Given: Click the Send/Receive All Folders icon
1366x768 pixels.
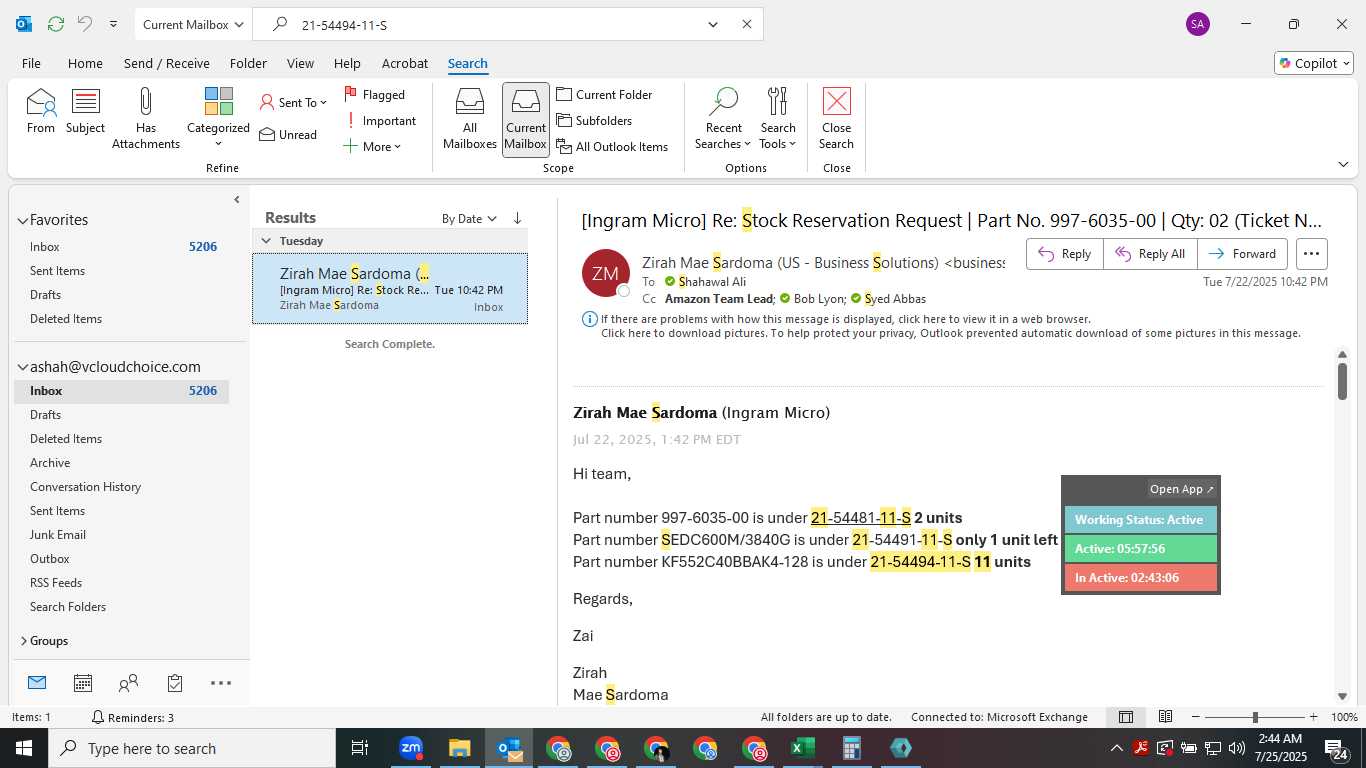Looking at the screenshot, I should [56, 24].
